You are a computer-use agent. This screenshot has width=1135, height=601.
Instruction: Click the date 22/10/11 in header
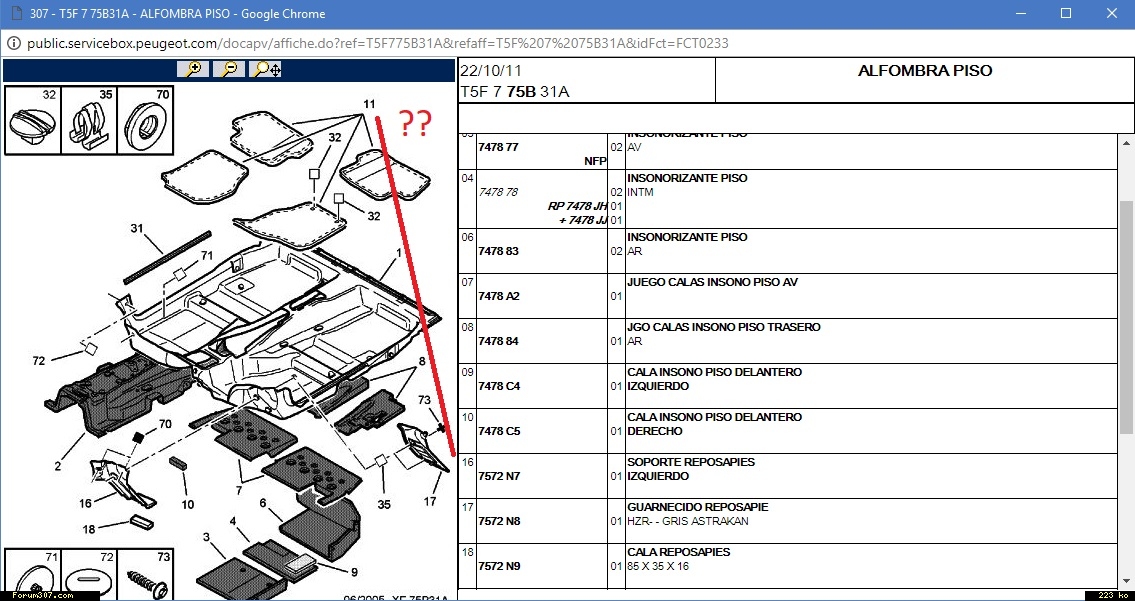tap(491, 71)
